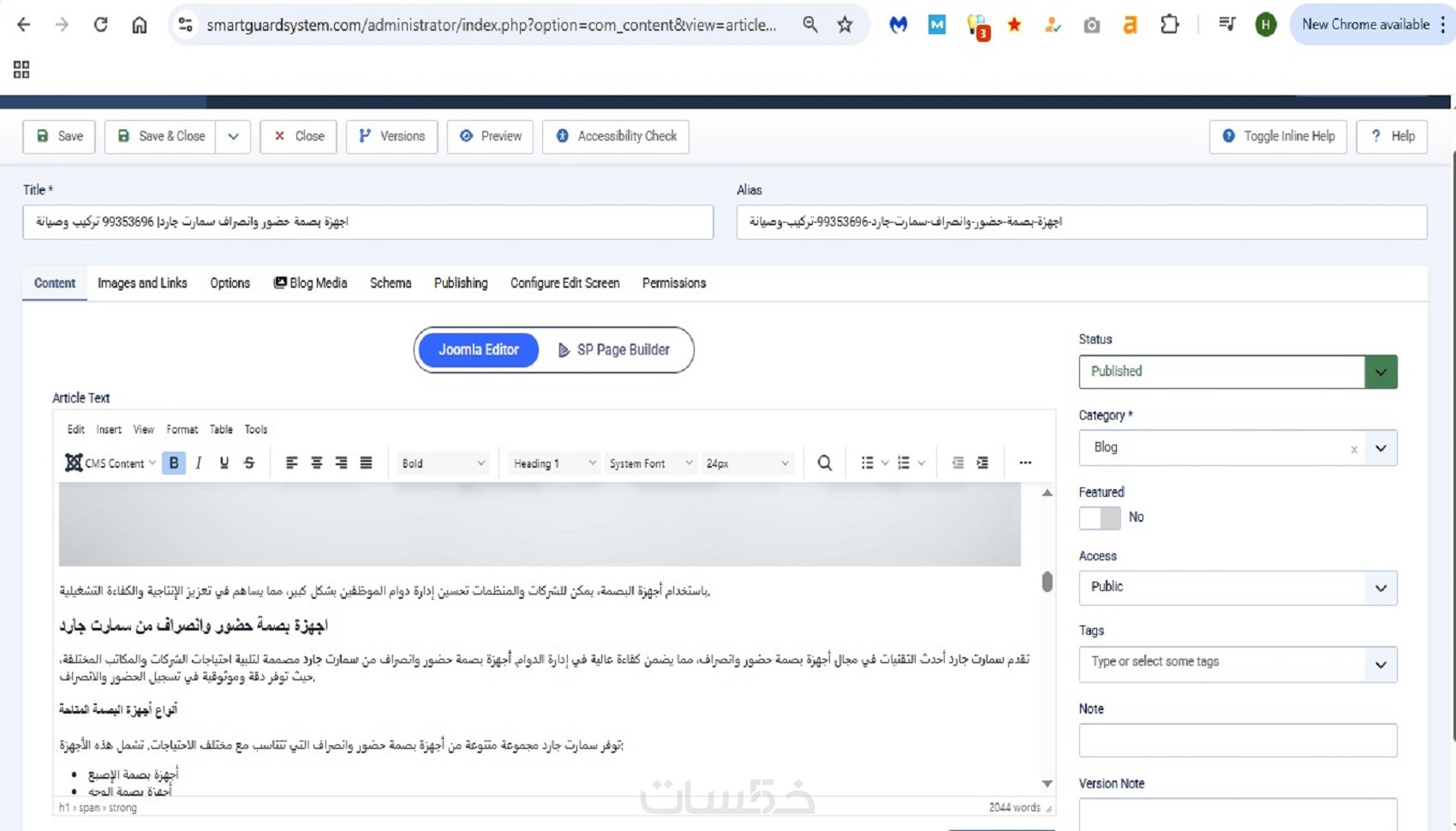Run the Accessibility Check
This screenshot has width=1456, height=831.
[616, 136]
